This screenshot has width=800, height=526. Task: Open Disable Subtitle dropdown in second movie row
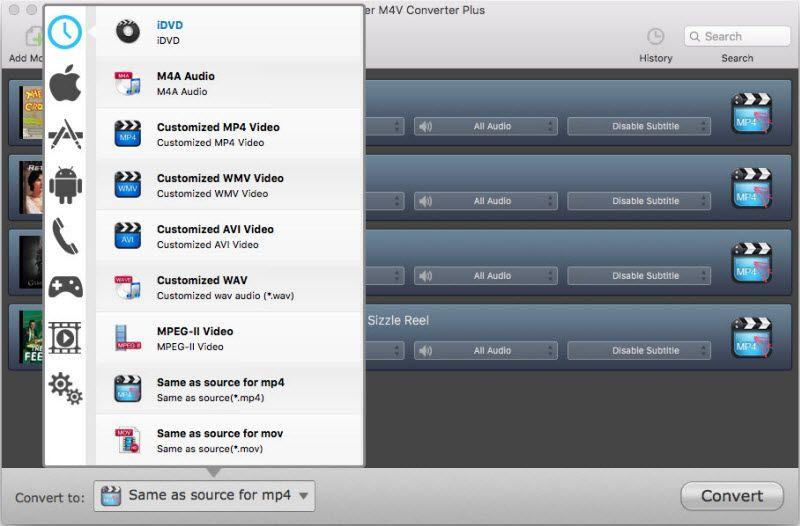click(x=639, y=201)
